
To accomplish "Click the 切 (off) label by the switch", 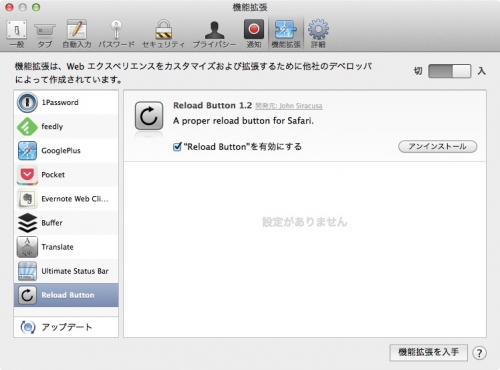I will coord(418,71).
